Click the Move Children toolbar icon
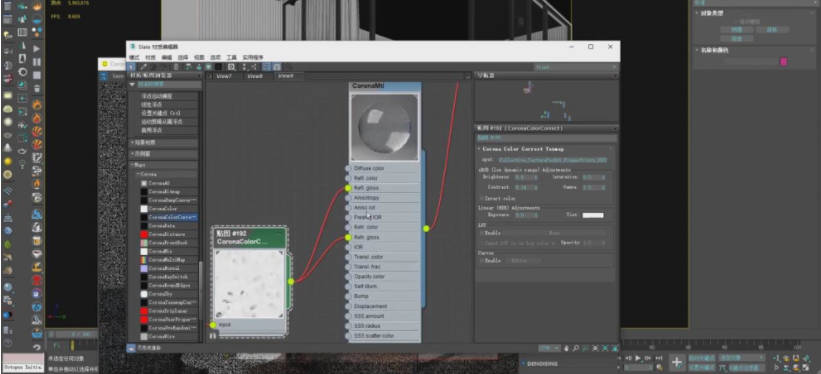Image resolution: width=821 pixels, height=374 pixels. coord(188,67)
